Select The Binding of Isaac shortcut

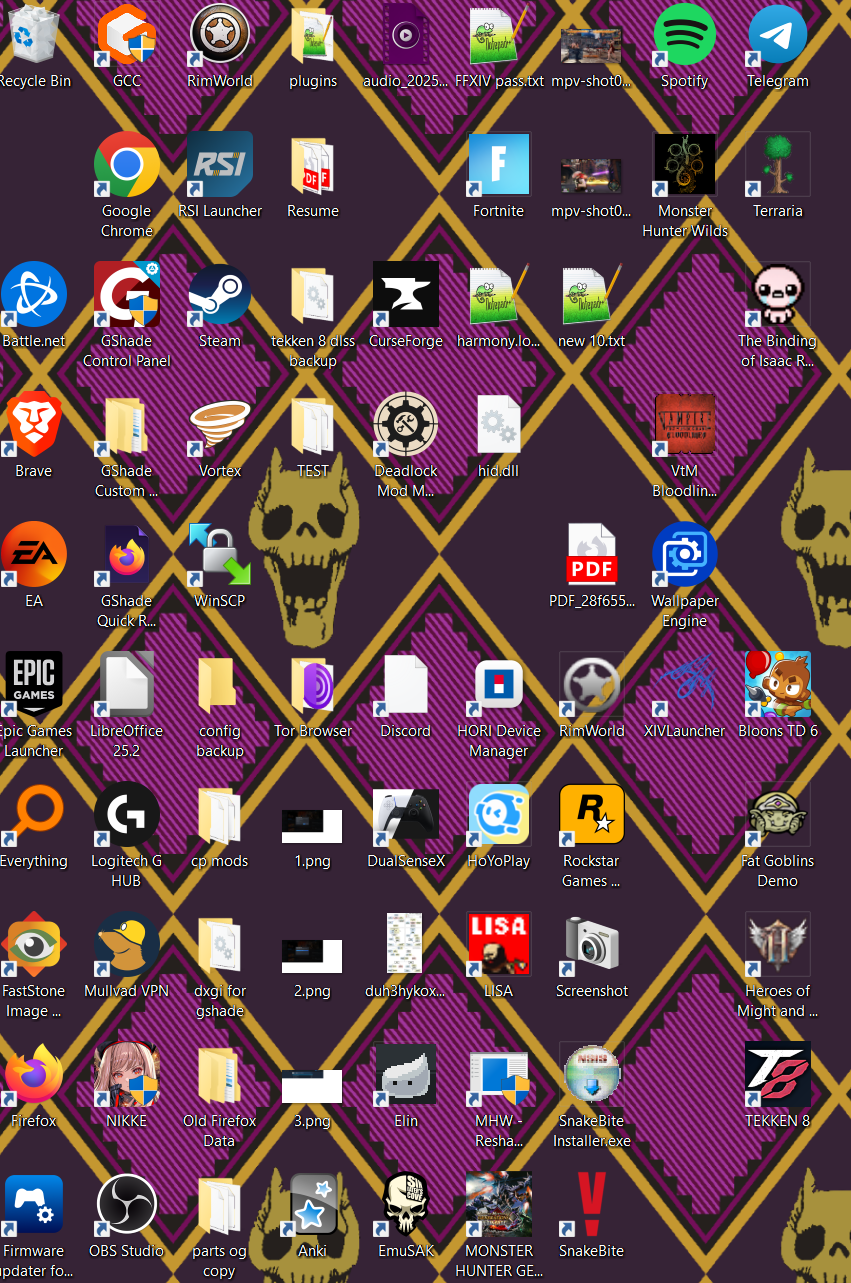pos(778,295)
